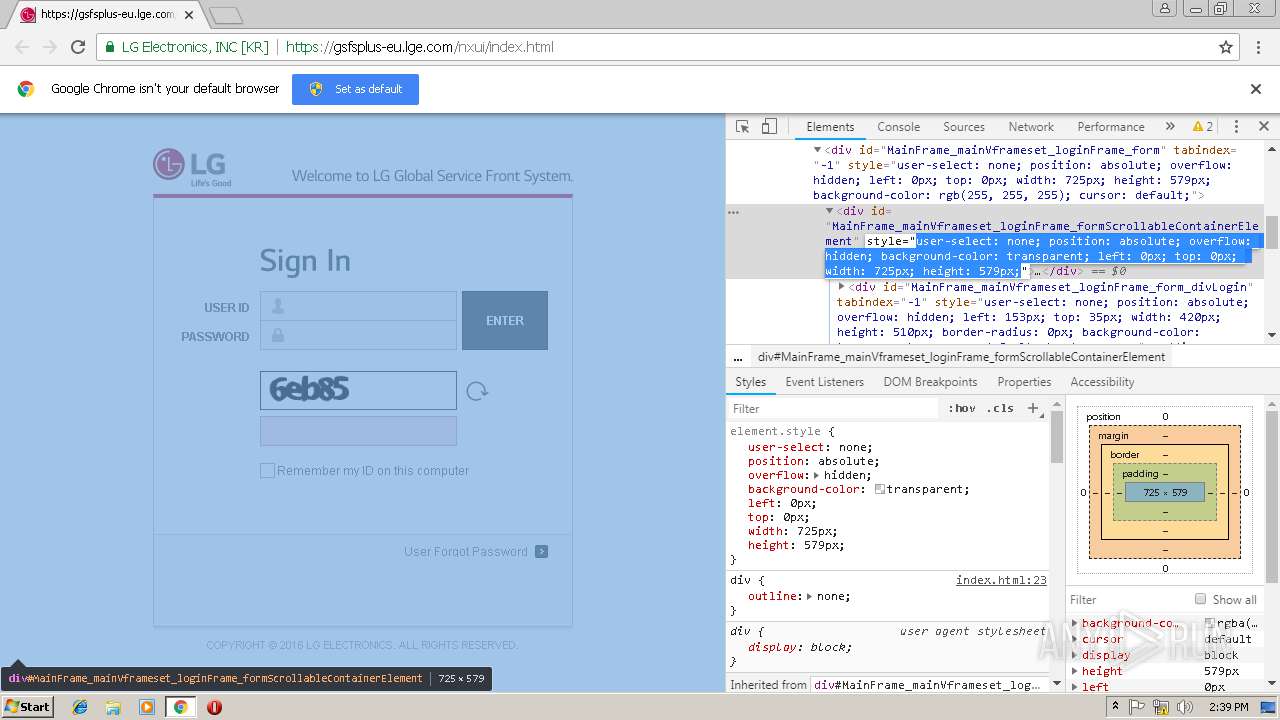Click the red stop icon in taskbar
The image size is (1280, 720).
(x=214, y=707)
